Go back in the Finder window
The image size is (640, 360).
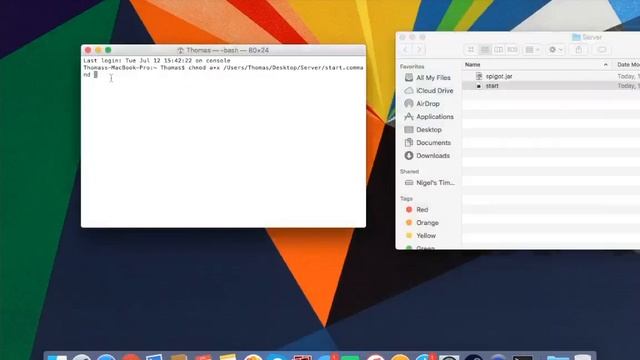pos(406,50)
